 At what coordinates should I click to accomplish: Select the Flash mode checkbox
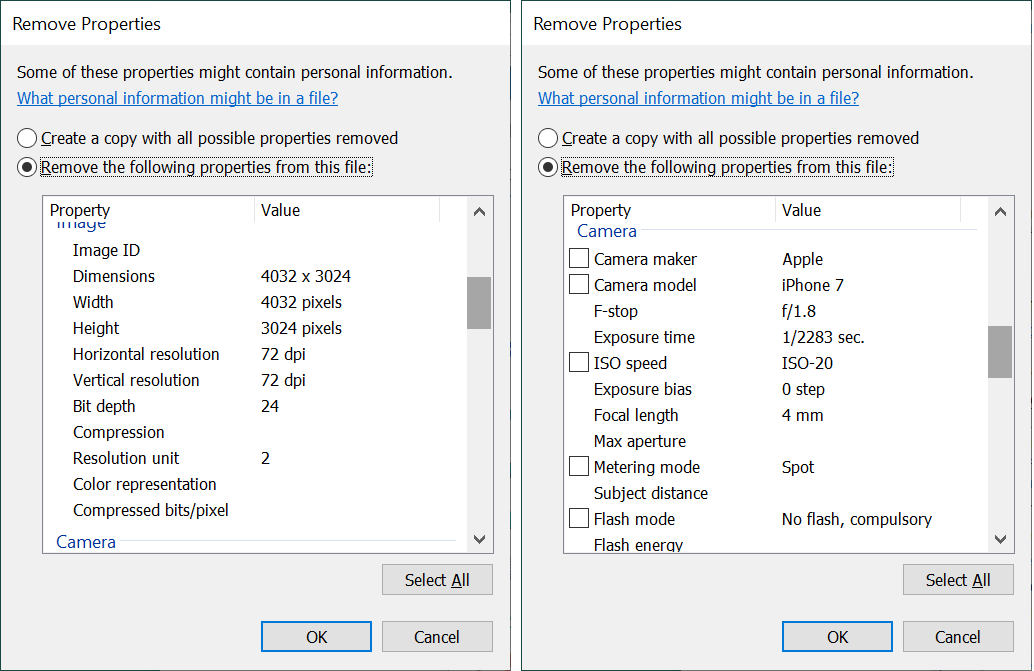[x=579, y=519]
